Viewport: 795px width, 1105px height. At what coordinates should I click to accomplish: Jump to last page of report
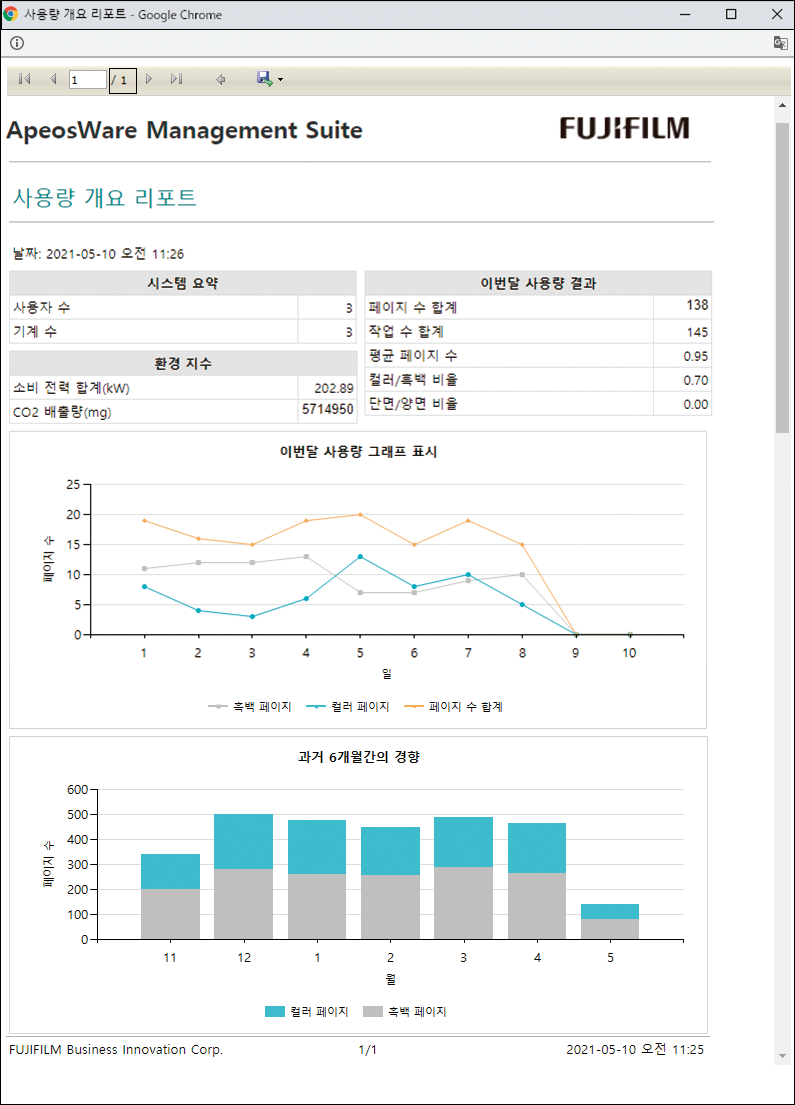point(176,79)
